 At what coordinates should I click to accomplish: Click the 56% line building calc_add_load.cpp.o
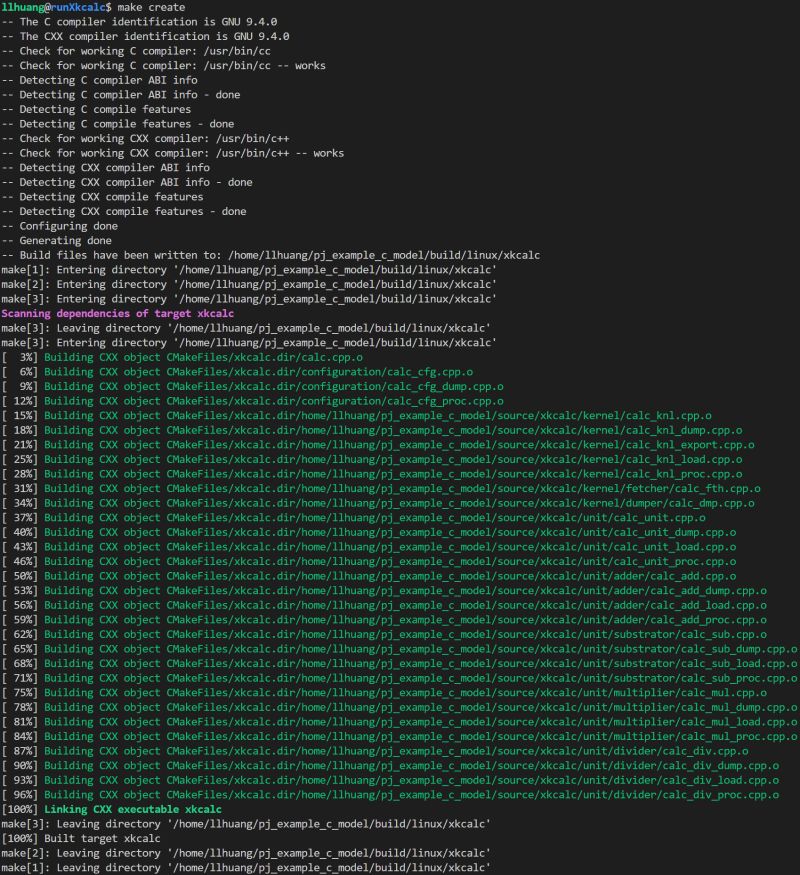click(x=384, y=605)
